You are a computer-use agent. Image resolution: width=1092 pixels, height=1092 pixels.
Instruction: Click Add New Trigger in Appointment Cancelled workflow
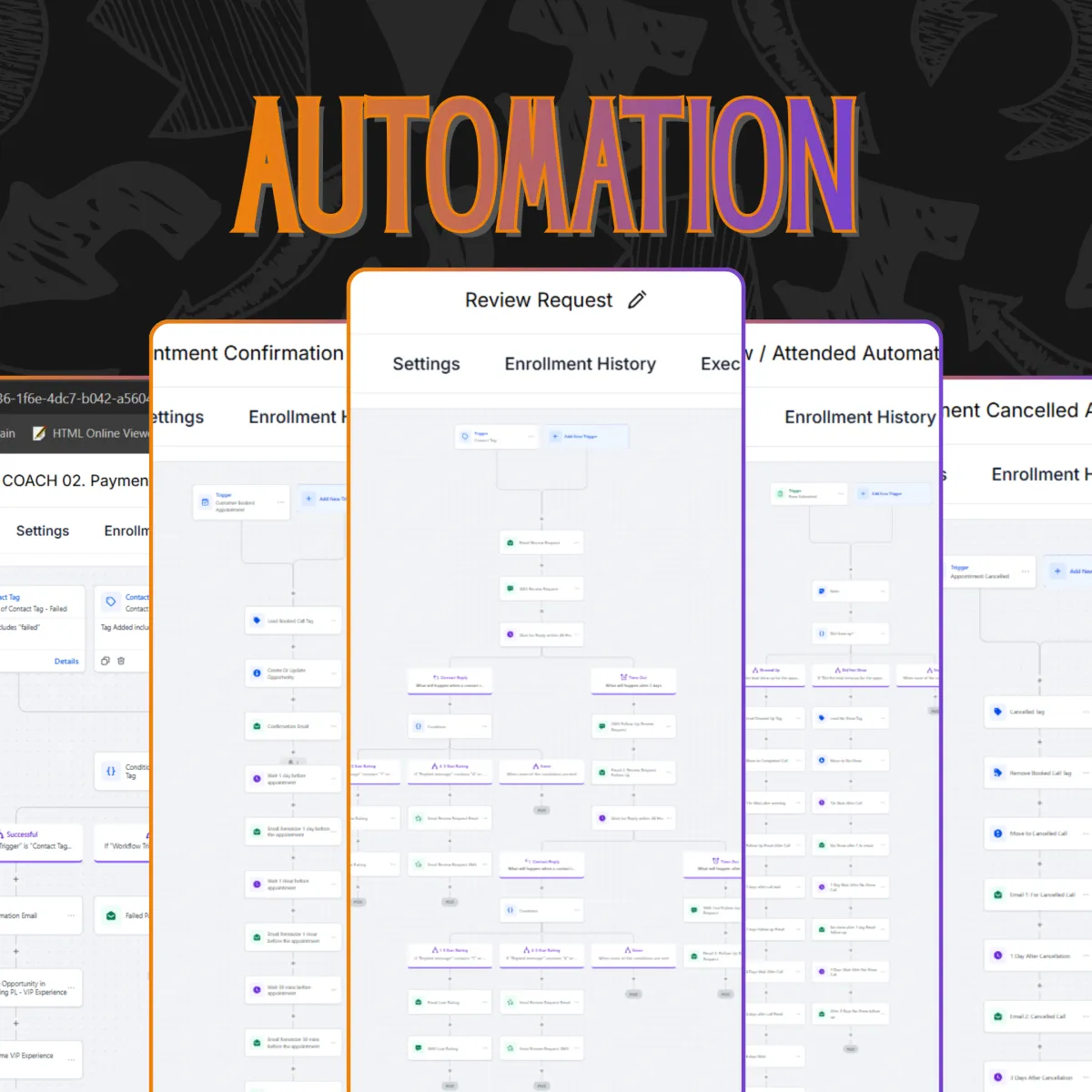[1069, 571]
